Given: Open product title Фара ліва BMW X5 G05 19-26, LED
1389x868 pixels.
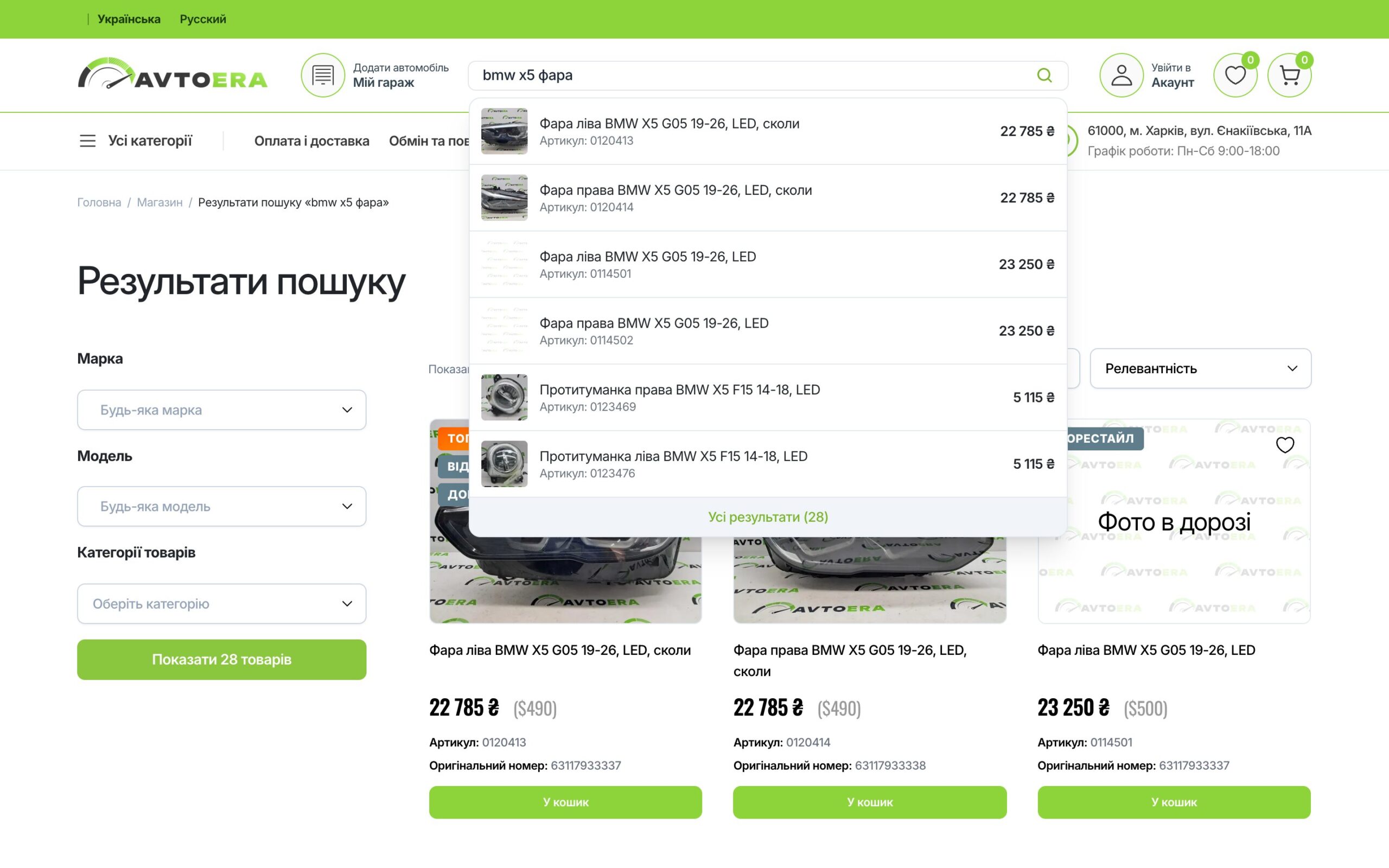Looking at the screenshot, I should pos(1146,650).
